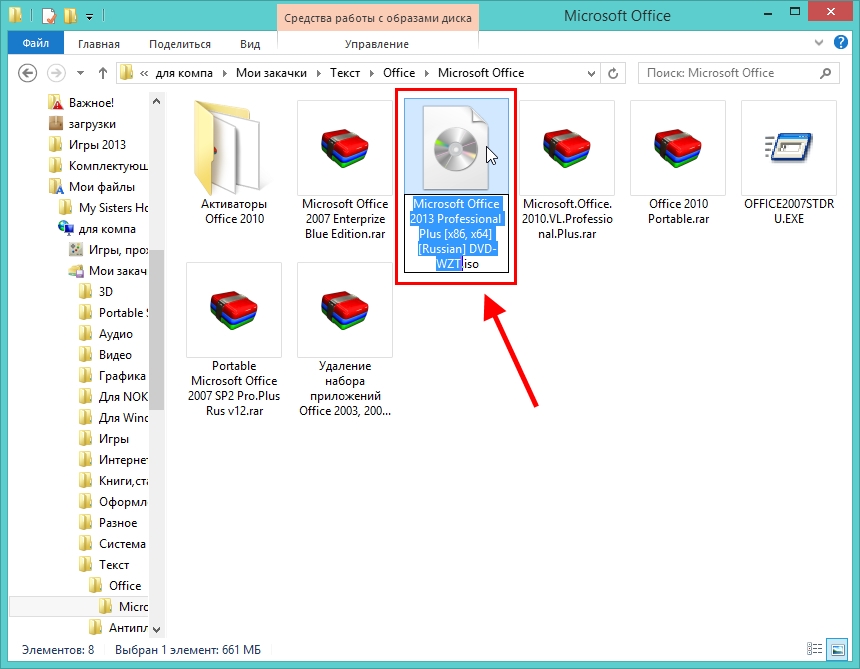The height and width of the screenshot is (669, 860).
Task: Open the Поделиться ribbon tab
Action: tap(180, 44)
